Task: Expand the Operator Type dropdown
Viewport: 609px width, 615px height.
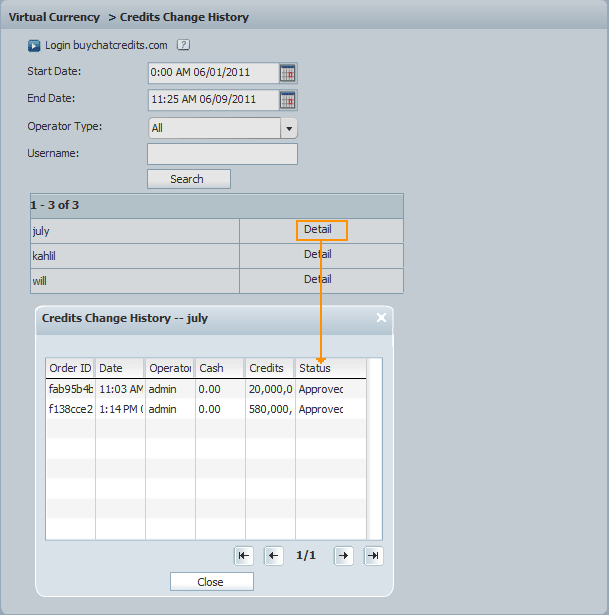Action: coord(289,128)
